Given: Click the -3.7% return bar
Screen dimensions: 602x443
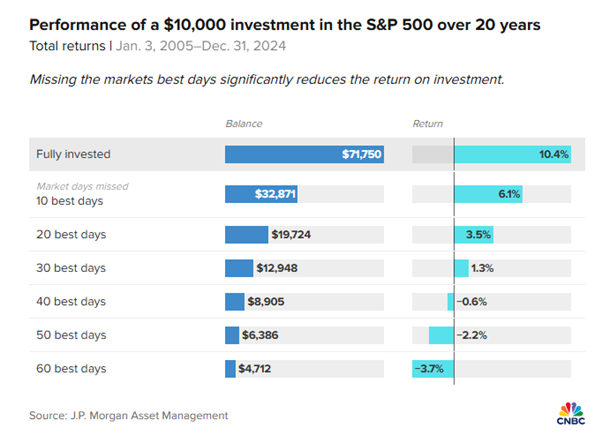Looking at the screenshot, I should (x=432, y=369).
